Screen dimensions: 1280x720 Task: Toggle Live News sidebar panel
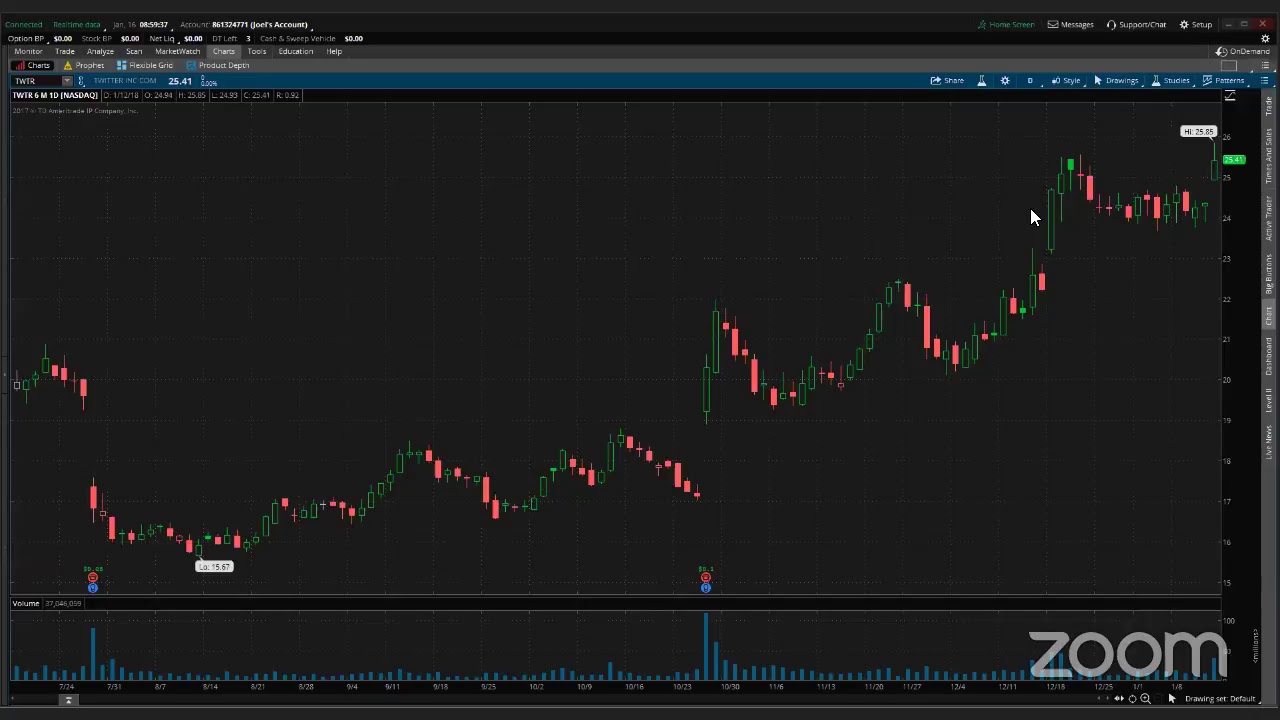point(1268,442)
